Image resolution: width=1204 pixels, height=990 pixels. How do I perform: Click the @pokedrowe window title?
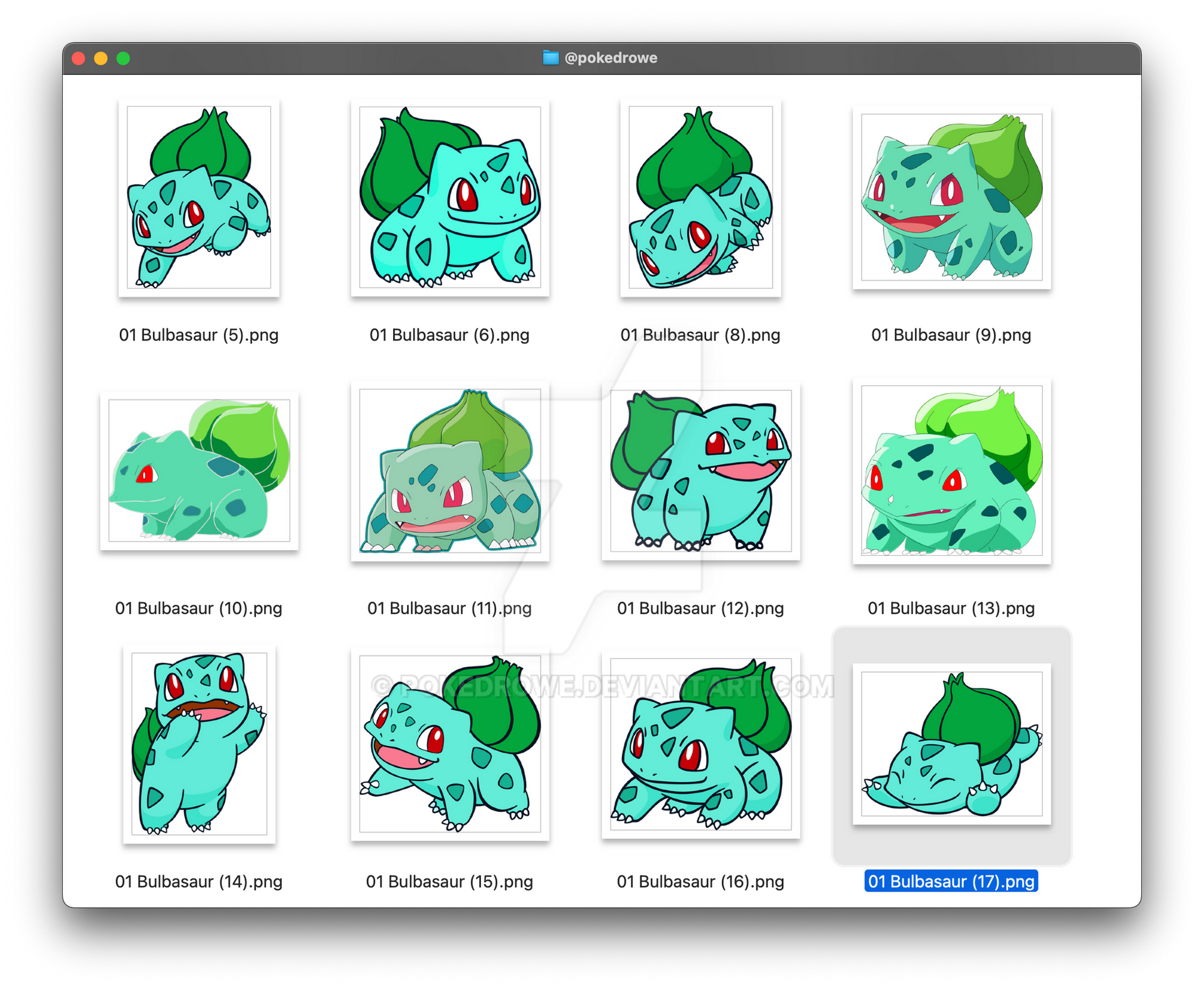pyautogui.click(x=611, y=58)
